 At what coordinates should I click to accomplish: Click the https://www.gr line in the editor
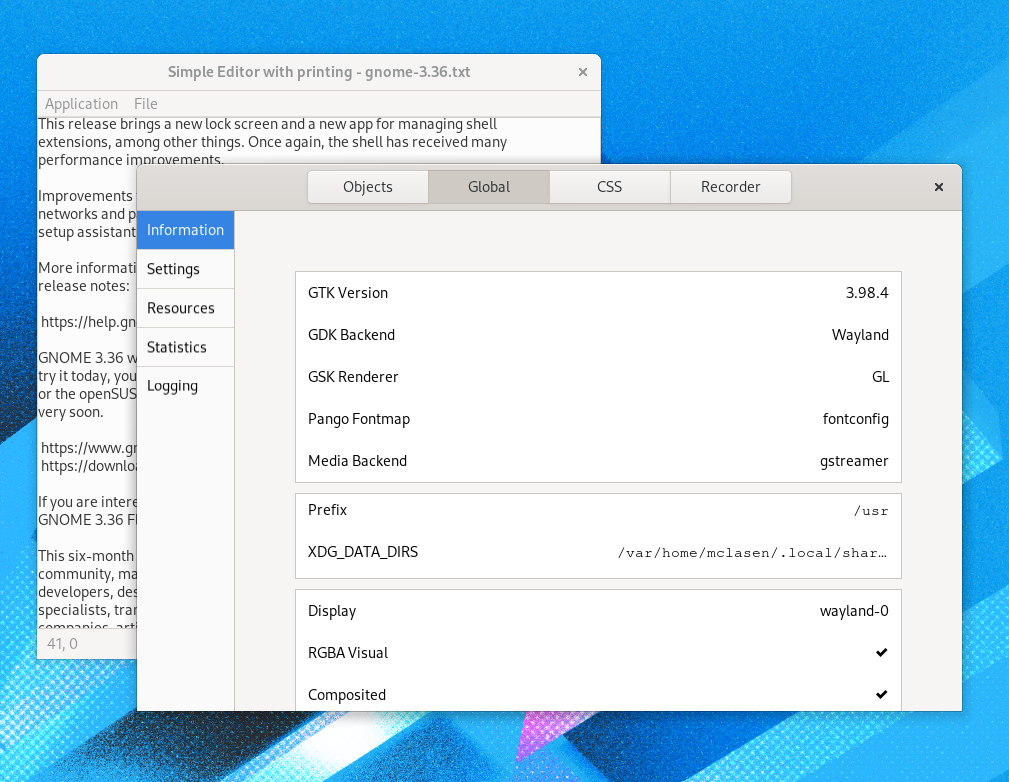88,448
